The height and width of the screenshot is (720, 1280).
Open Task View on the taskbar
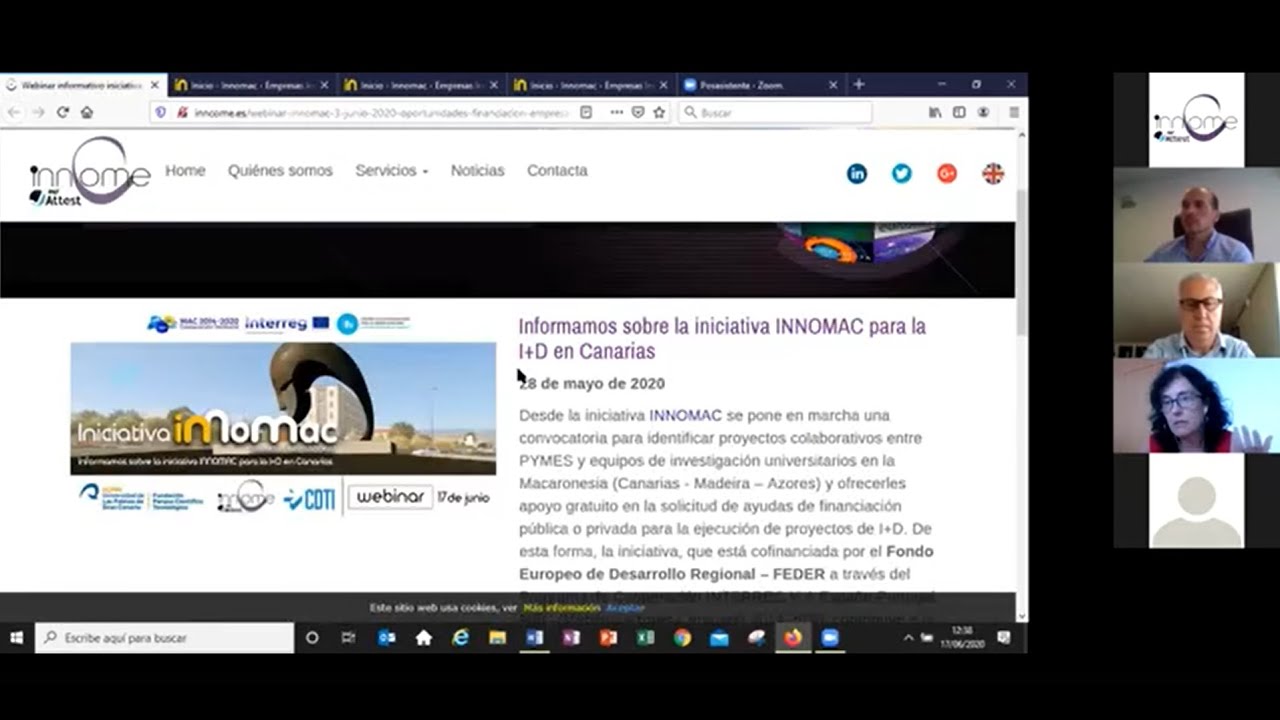pyautogui.click(x=348, y=637)
